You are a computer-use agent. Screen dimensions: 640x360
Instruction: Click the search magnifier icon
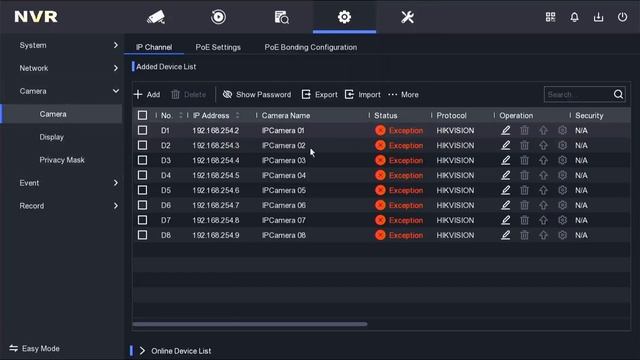tap(618, 94)
